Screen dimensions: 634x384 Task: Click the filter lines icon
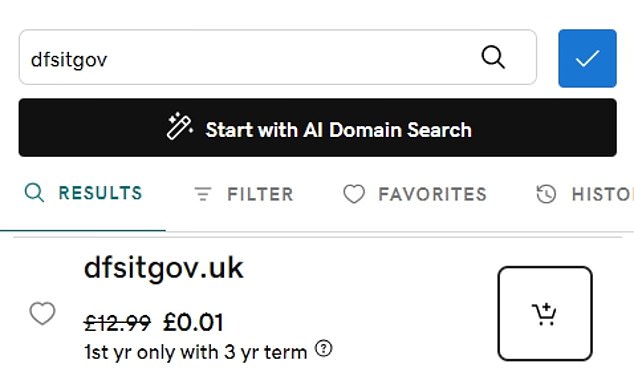tap(203, 194)
